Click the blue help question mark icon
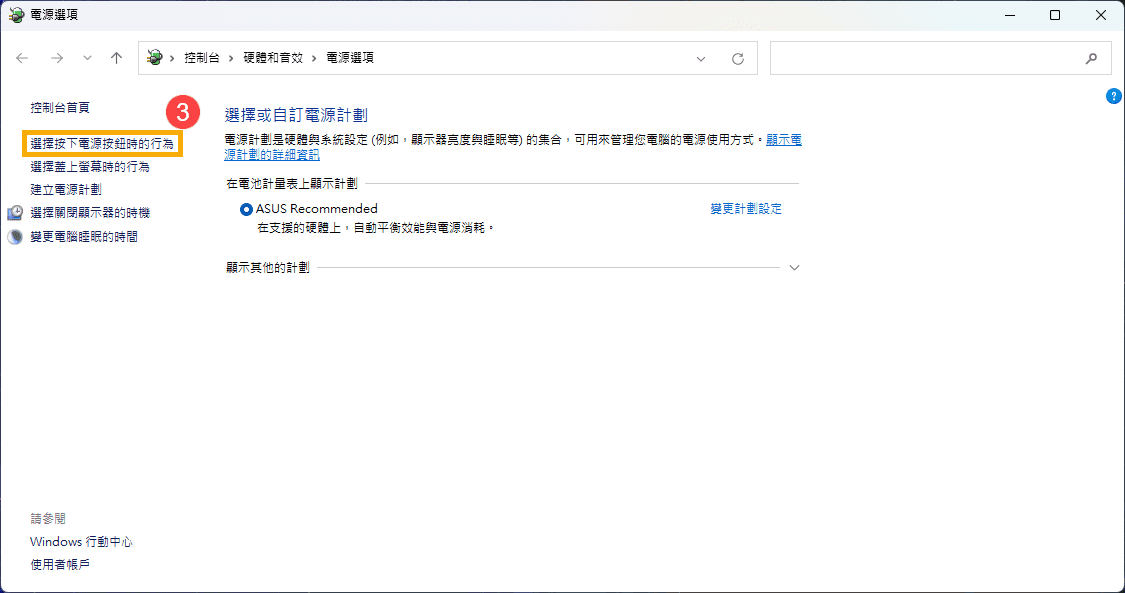 pyautogui.click(x=1113, y=96)
